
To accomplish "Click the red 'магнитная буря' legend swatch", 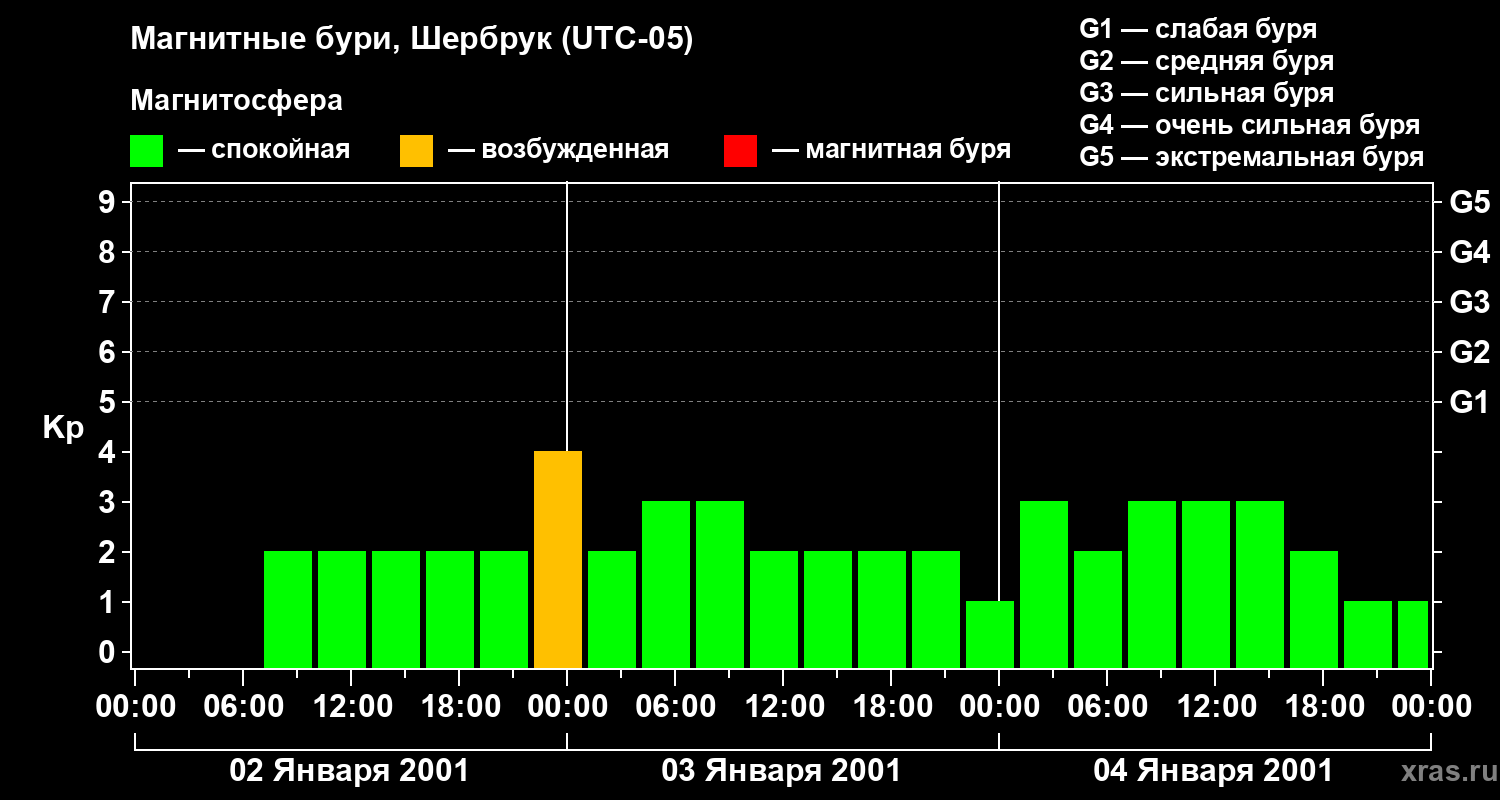I will (x=740, y=151).
